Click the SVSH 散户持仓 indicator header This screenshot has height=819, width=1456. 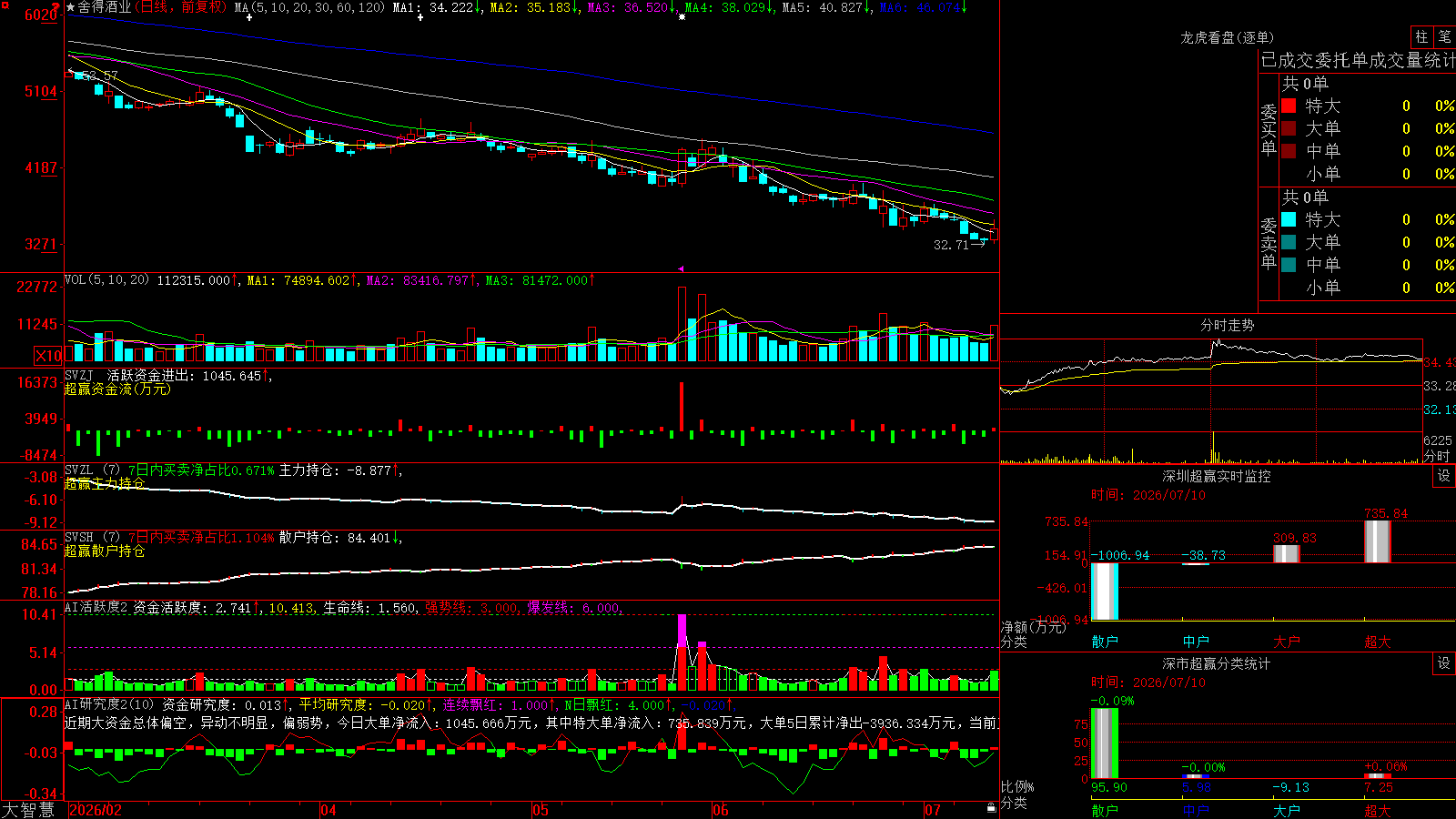(233, 538)
